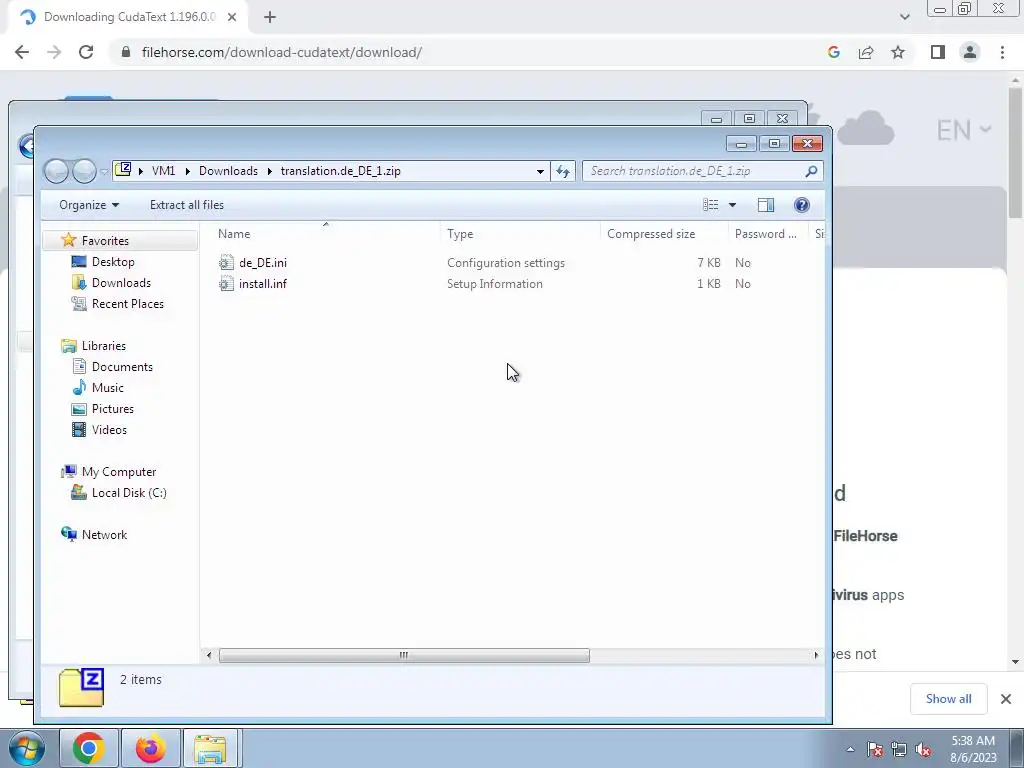Open a new Chrome tab
This screenshot has width=1024, height=768.
(x=270, y=17)
